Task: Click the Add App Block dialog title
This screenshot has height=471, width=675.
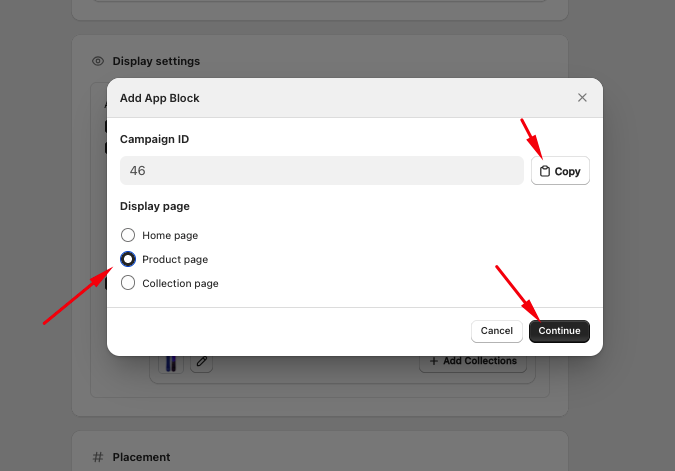Action: coord(160,98)
